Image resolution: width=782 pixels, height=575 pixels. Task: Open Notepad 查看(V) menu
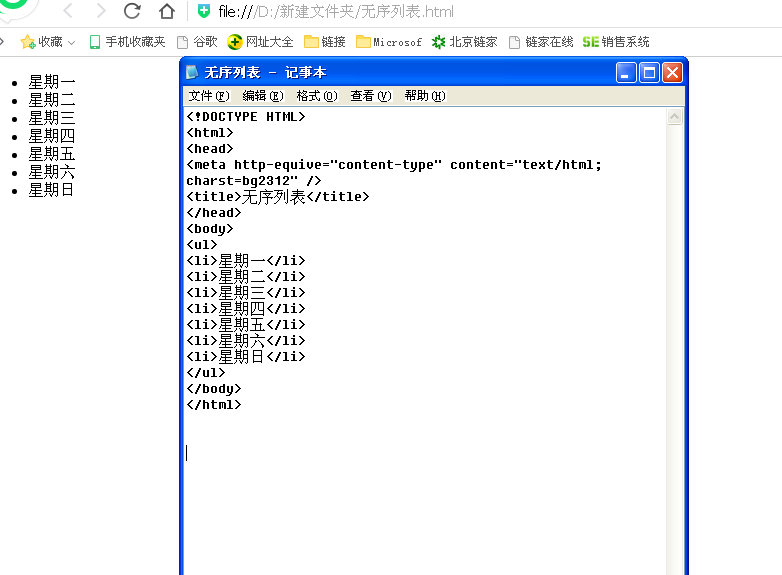click(371, 96)
